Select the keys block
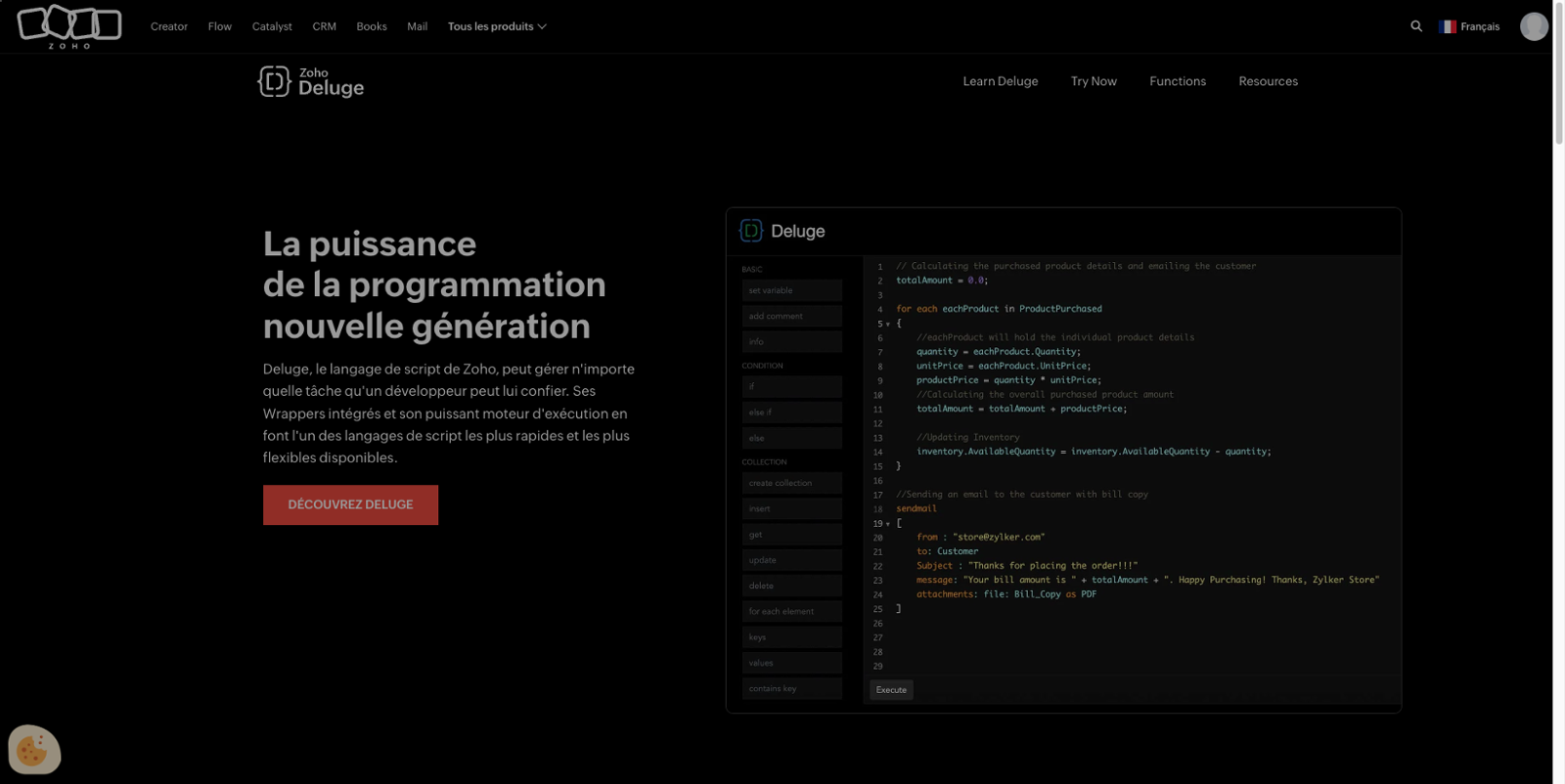This screenshot has width=1565, height=784. [791, 637]
